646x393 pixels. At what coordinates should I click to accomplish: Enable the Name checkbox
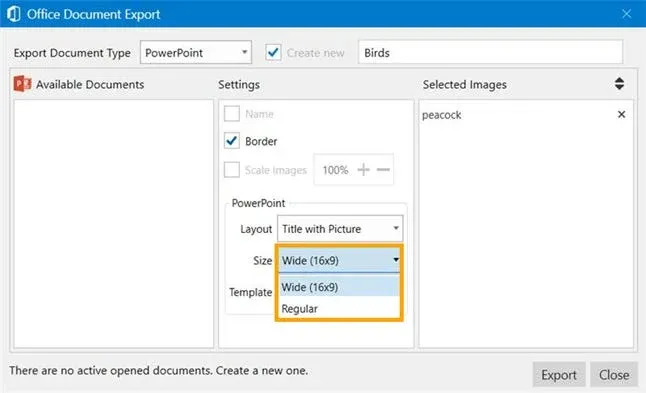[x=232, y=113]
